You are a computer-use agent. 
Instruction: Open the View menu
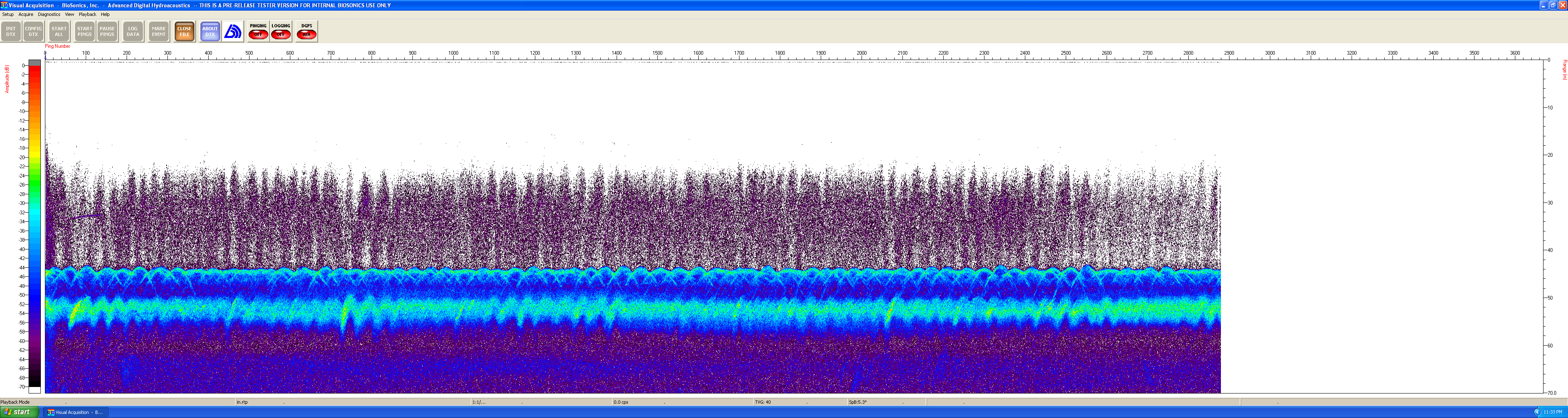(69, 15)
